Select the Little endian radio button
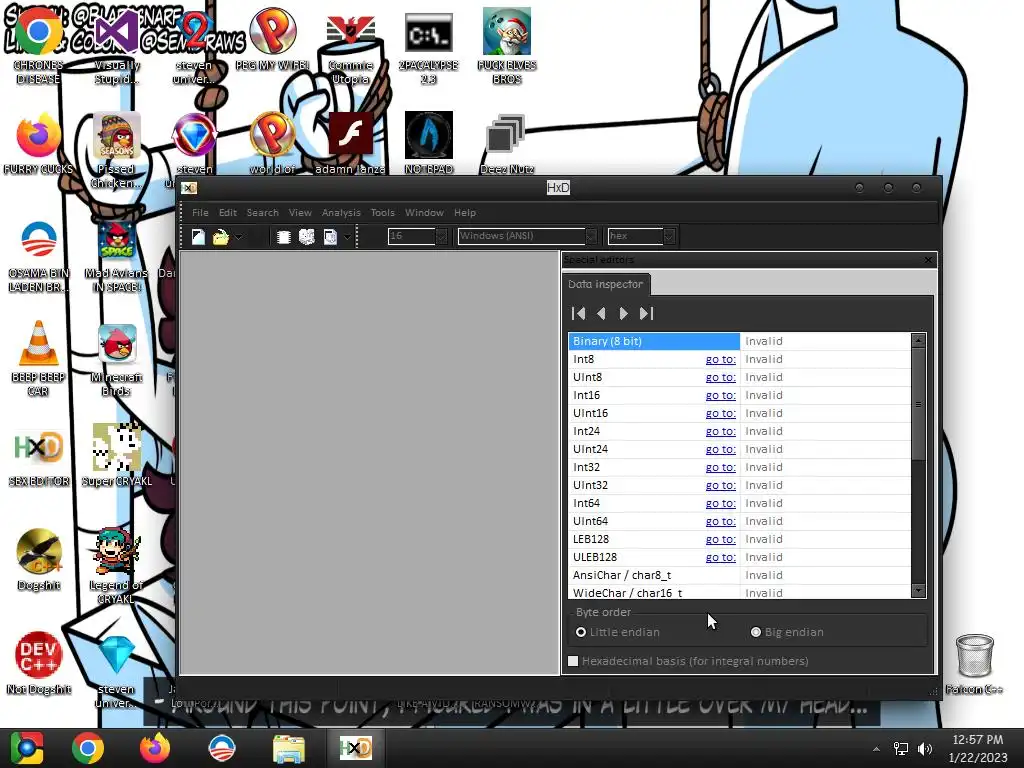Viewport: 1024px width, 768px height. click(x=581, y=632)
